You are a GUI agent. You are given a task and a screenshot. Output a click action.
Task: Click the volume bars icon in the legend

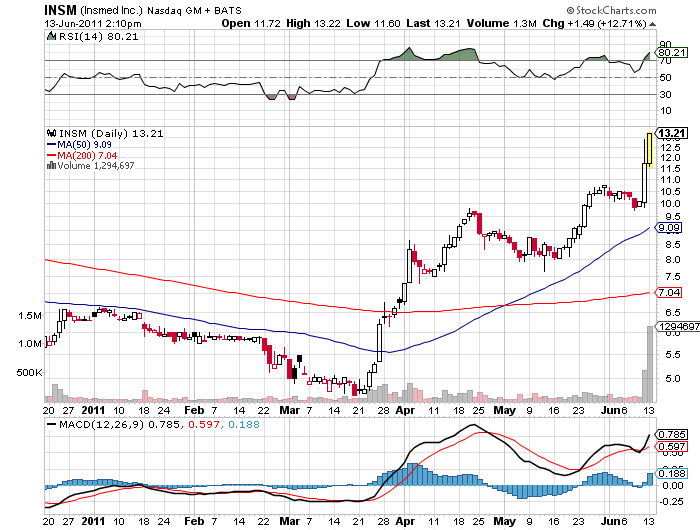(x=51, y=166)
